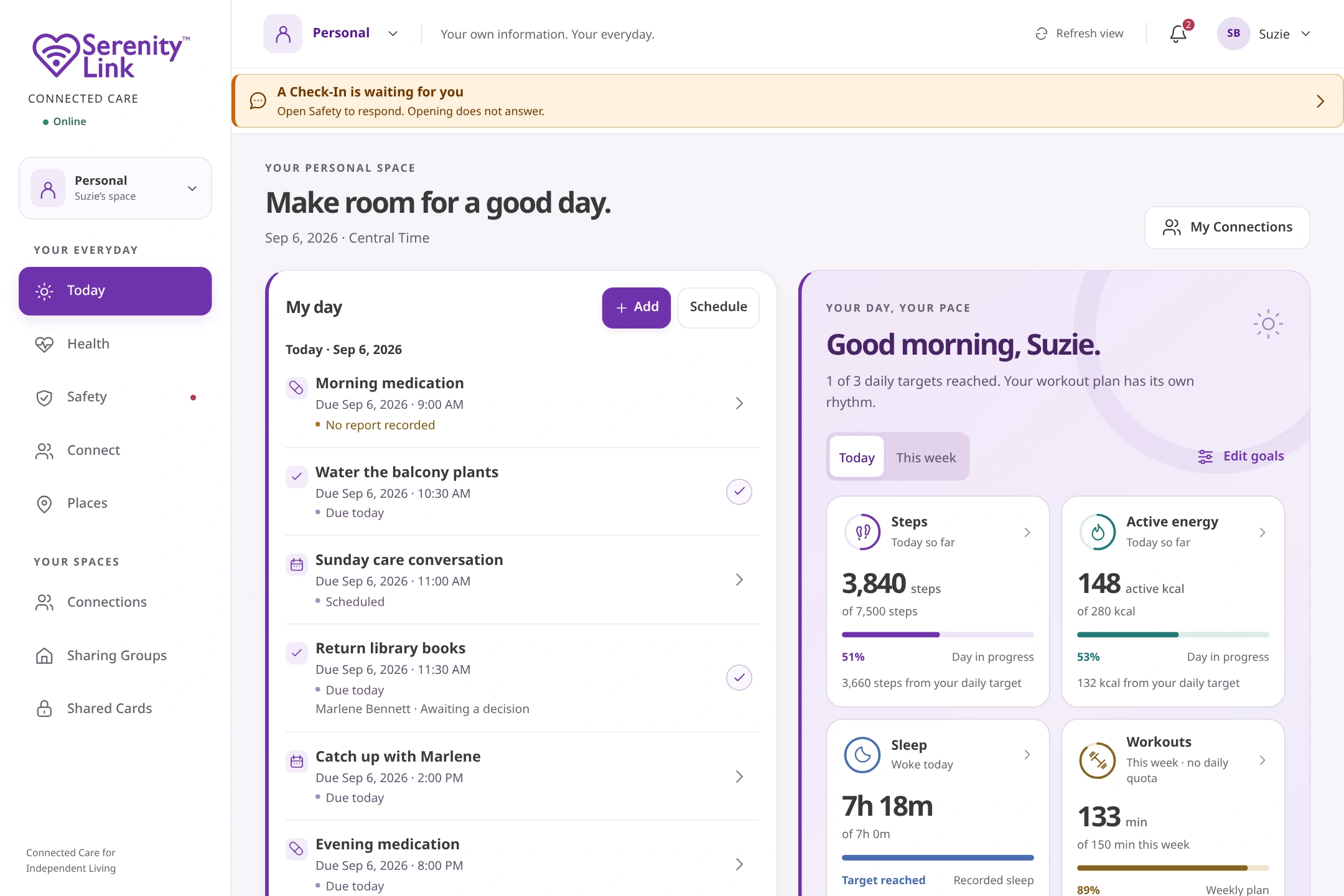Click the Sunday care conversation calendar icon
The height and width of the screenshot is (896, 1344).
point(296,564)
